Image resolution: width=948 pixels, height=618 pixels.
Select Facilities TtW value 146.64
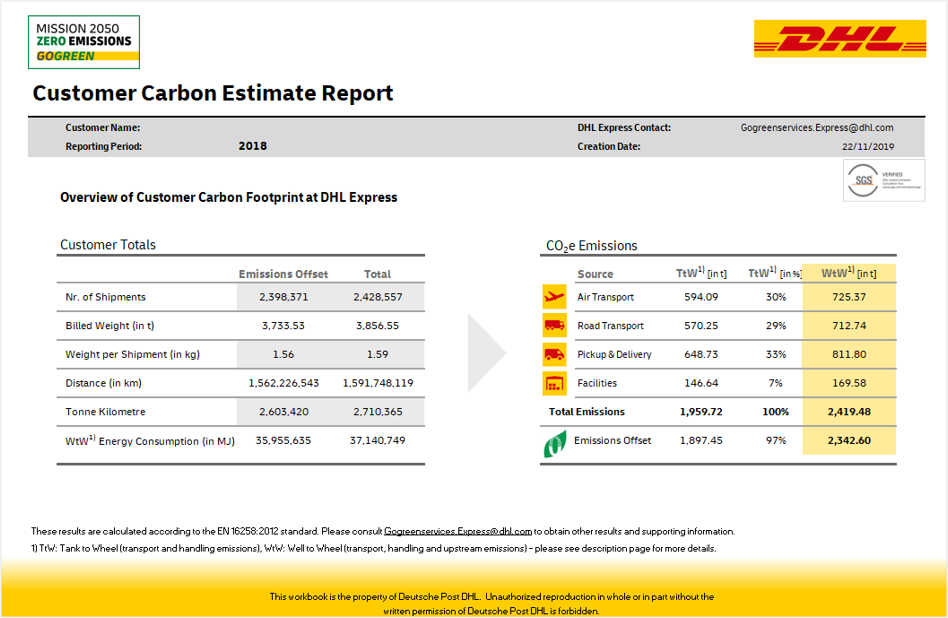701,383
